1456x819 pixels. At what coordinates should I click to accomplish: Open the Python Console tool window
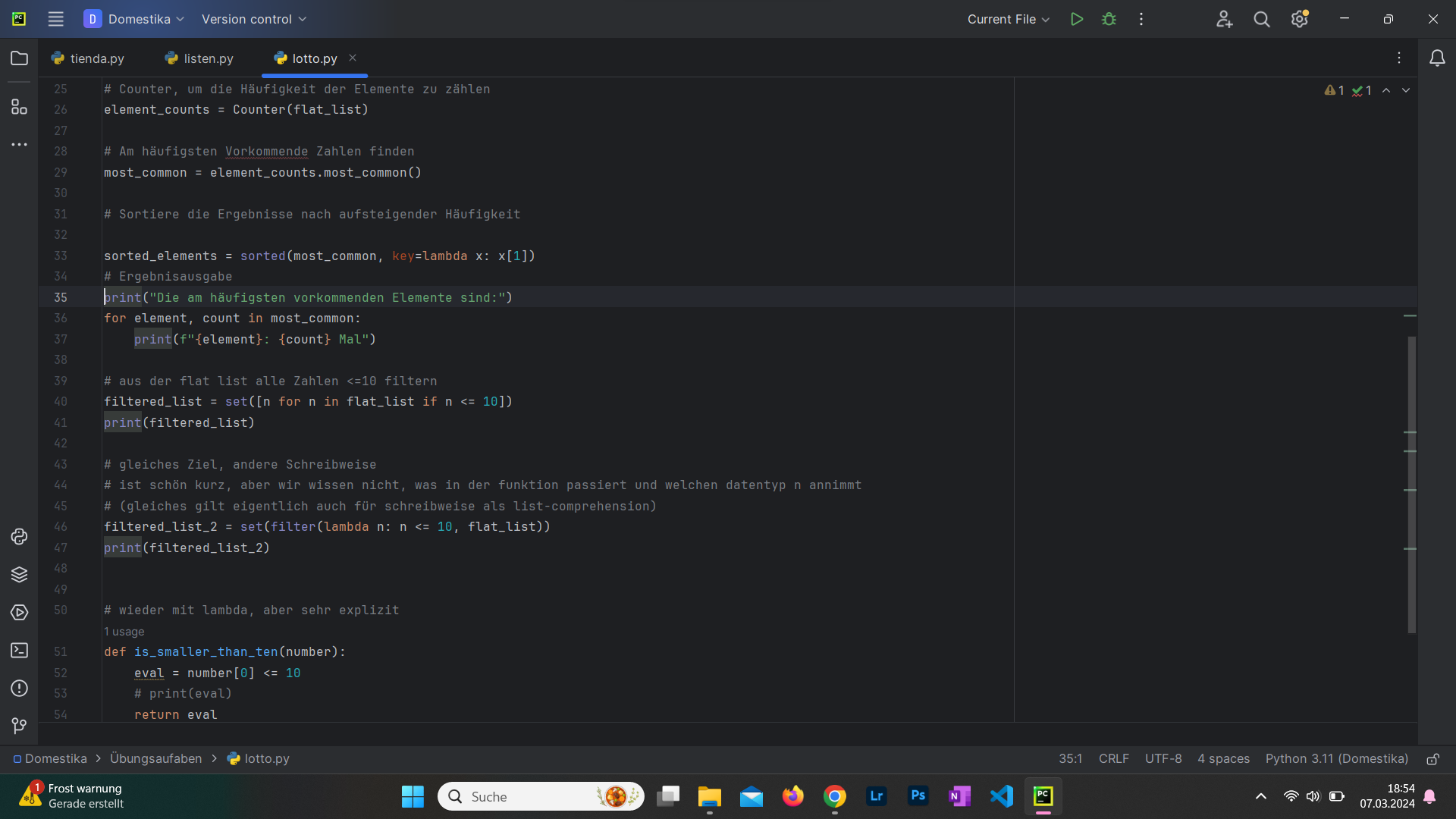click(20, 537)
